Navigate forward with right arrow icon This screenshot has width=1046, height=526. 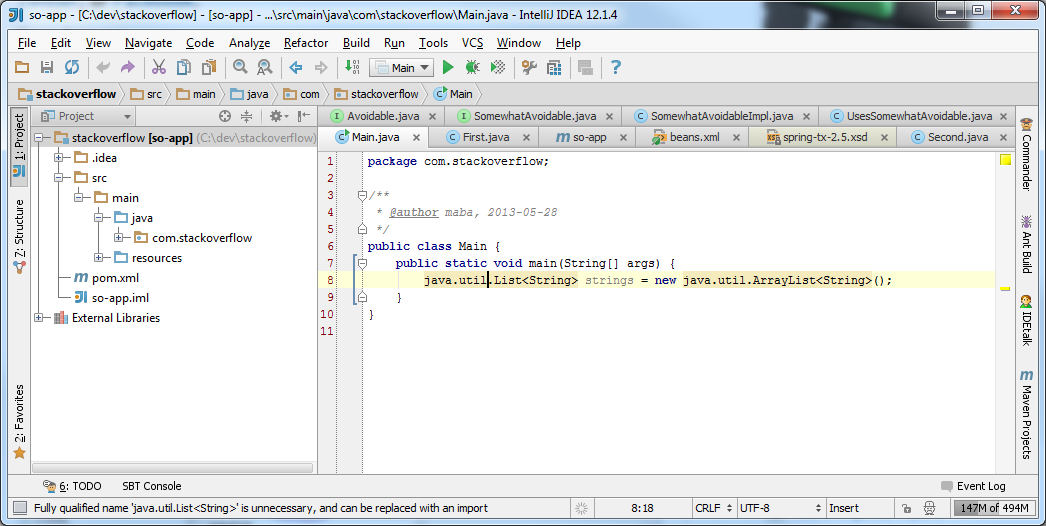tap(321, 67)
